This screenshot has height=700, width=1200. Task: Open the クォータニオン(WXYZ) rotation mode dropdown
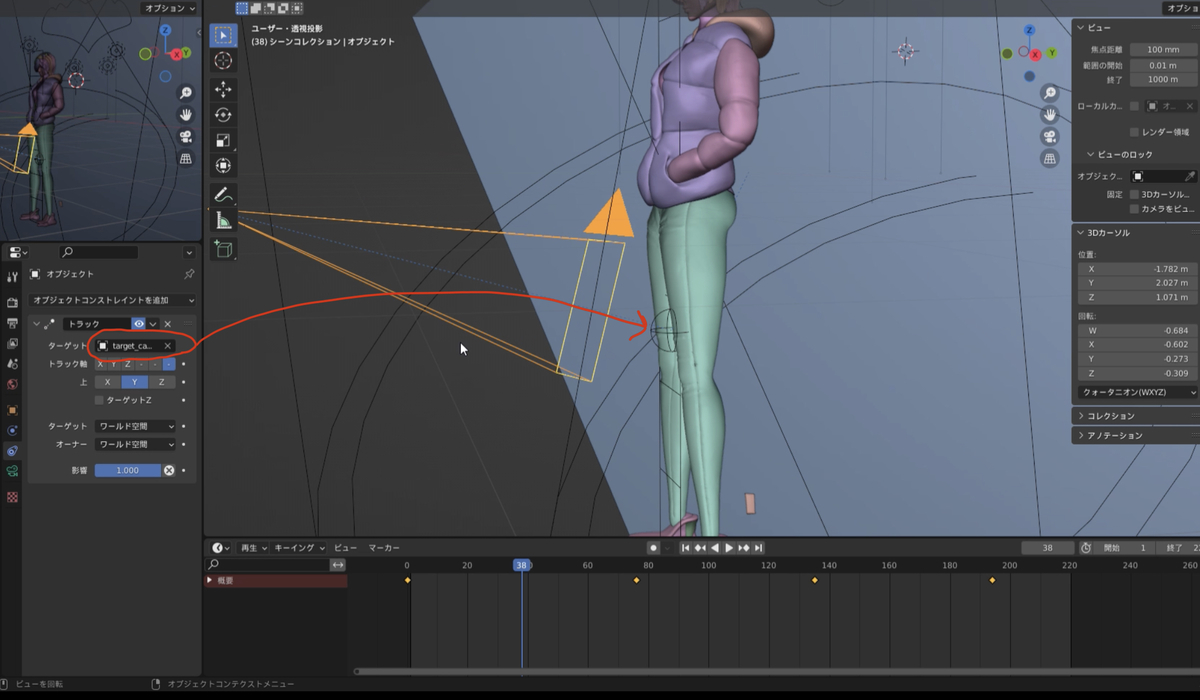[1138, 392]
